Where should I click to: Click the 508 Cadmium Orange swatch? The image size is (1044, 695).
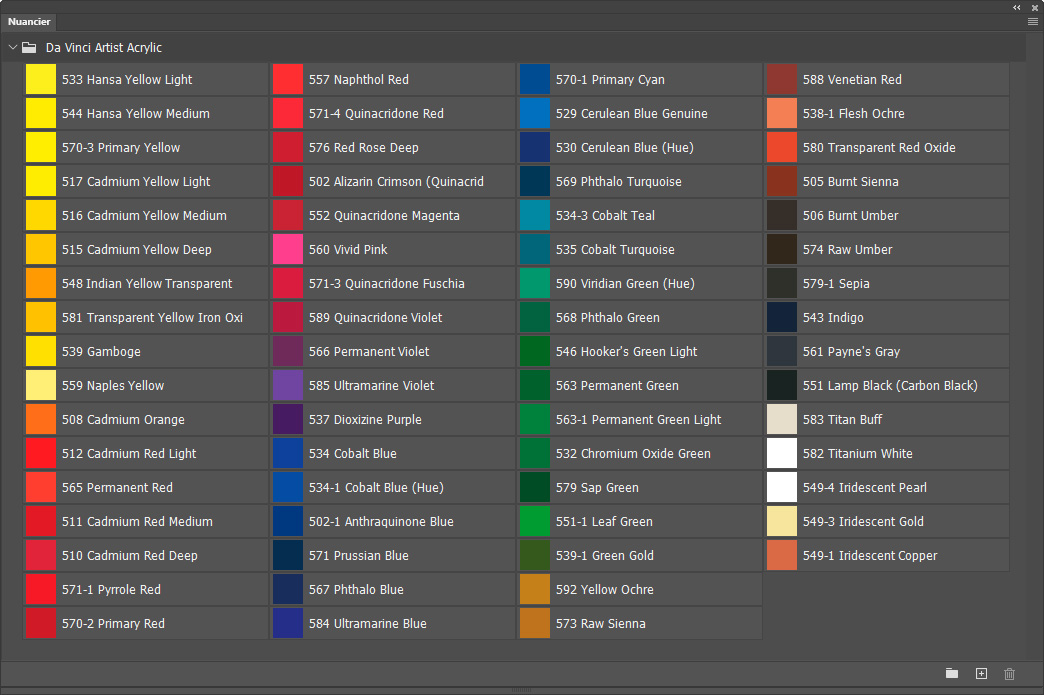146,419
